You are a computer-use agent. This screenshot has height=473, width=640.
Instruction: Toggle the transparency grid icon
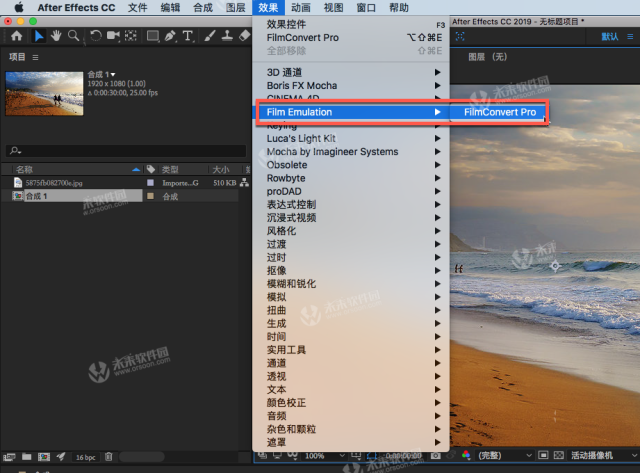[x=559, y=455]
